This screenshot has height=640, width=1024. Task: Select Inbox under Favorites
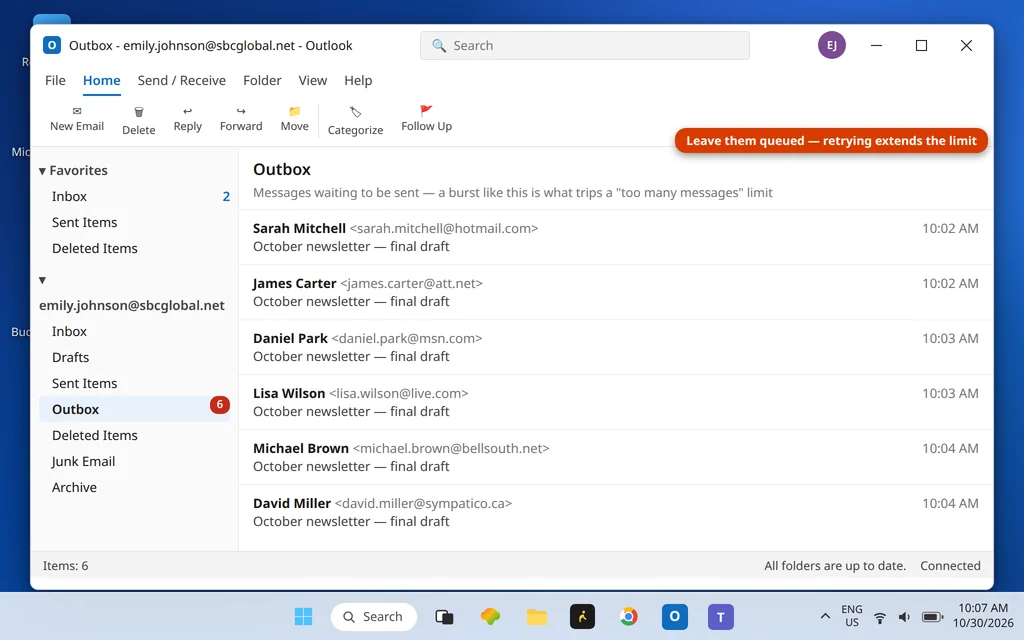(x=135, y=197)
